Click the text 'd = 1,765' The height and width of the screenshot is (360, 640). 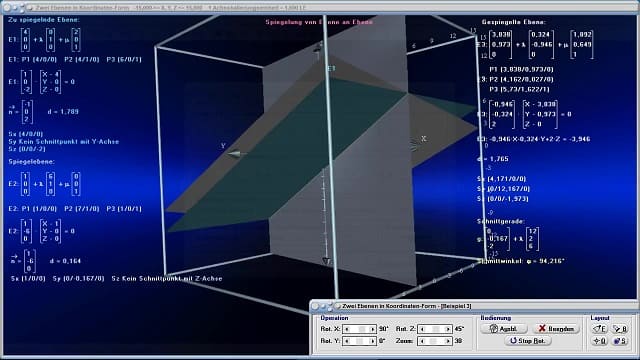click(493, 159)
